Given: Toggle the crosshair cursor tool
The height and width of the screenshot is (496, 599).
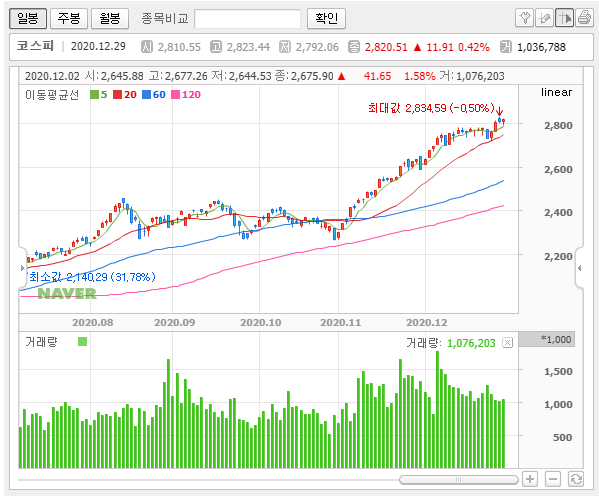Looking at the screenshot, I should [564, 18].
